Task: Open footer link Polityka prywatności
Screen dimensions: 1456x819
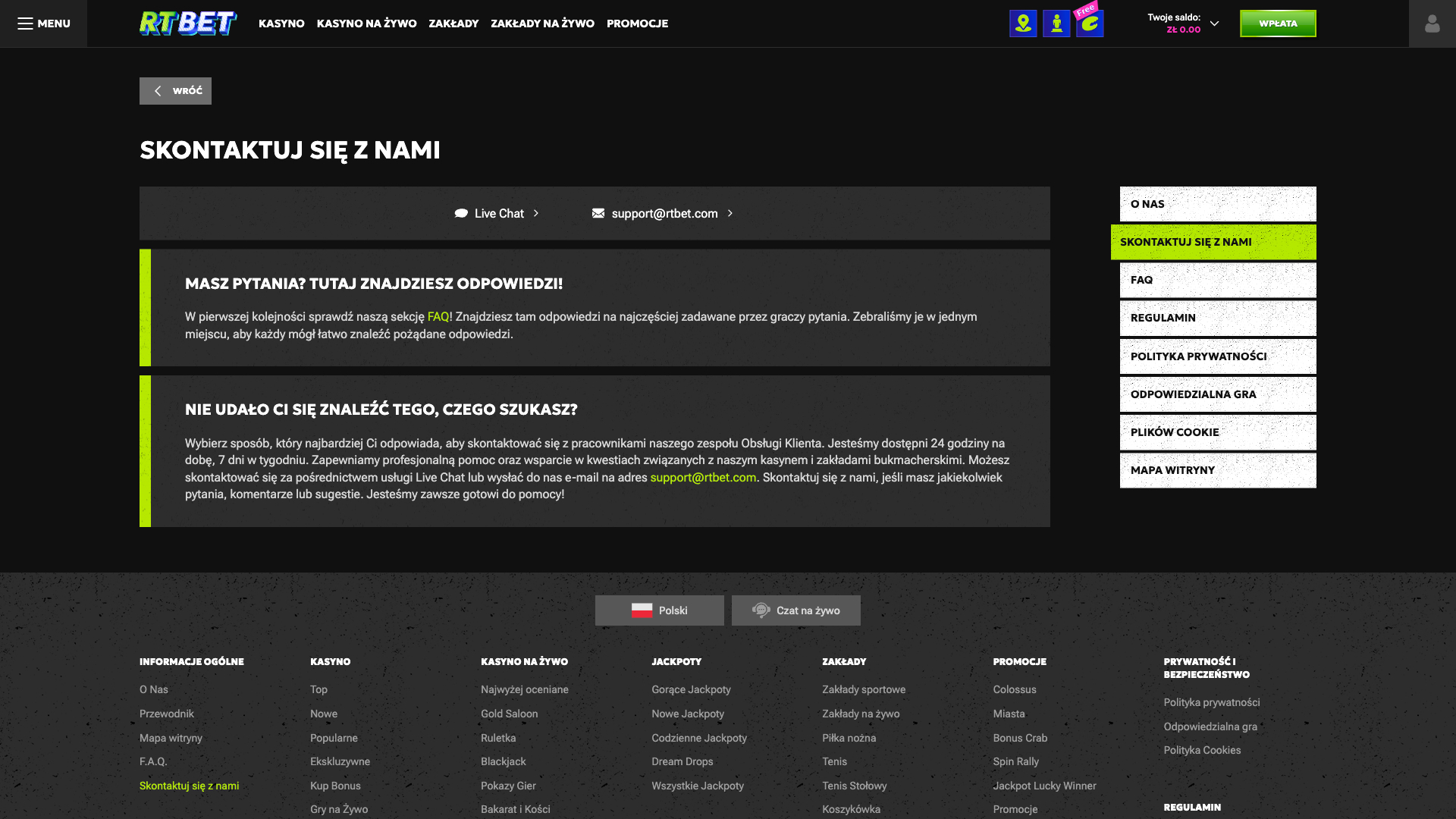Action: click(x=1212, y=702)
